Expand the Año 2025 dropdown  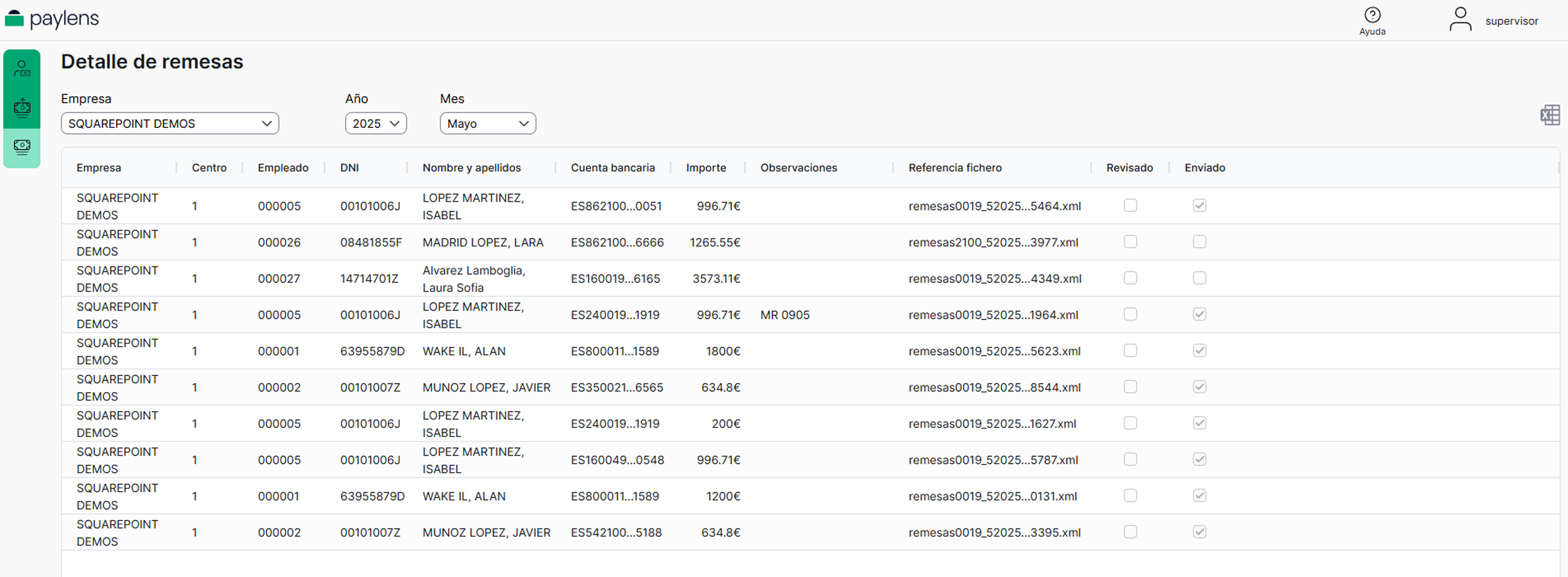click(x=376, y=124)
